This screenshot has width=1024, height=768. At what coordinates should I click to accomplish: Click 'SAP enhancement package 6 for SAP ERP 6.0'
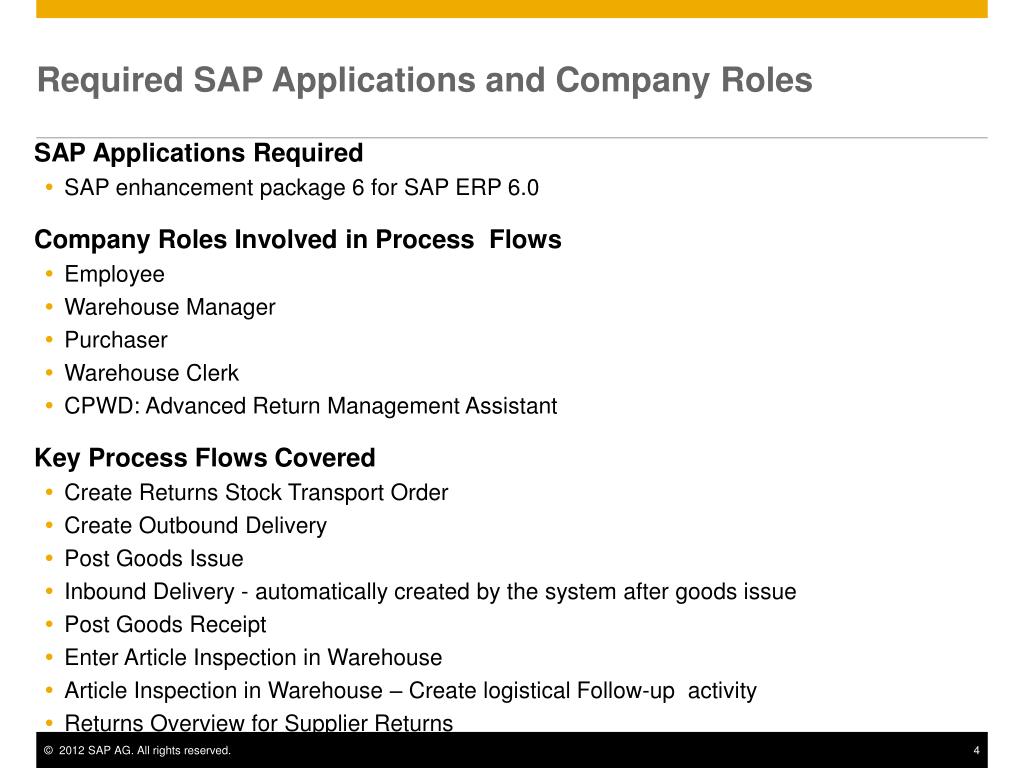(x=301, y=188)
